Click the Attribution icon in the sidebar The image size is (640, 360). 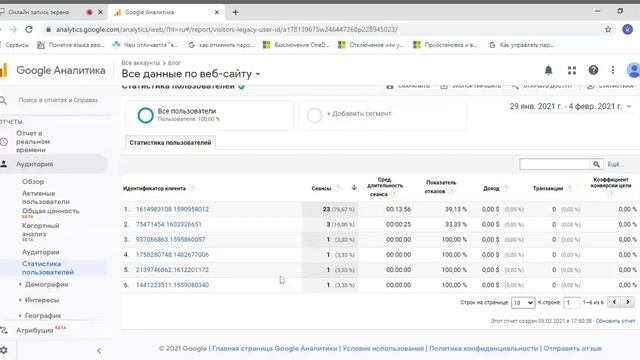[x=4, y=330]
